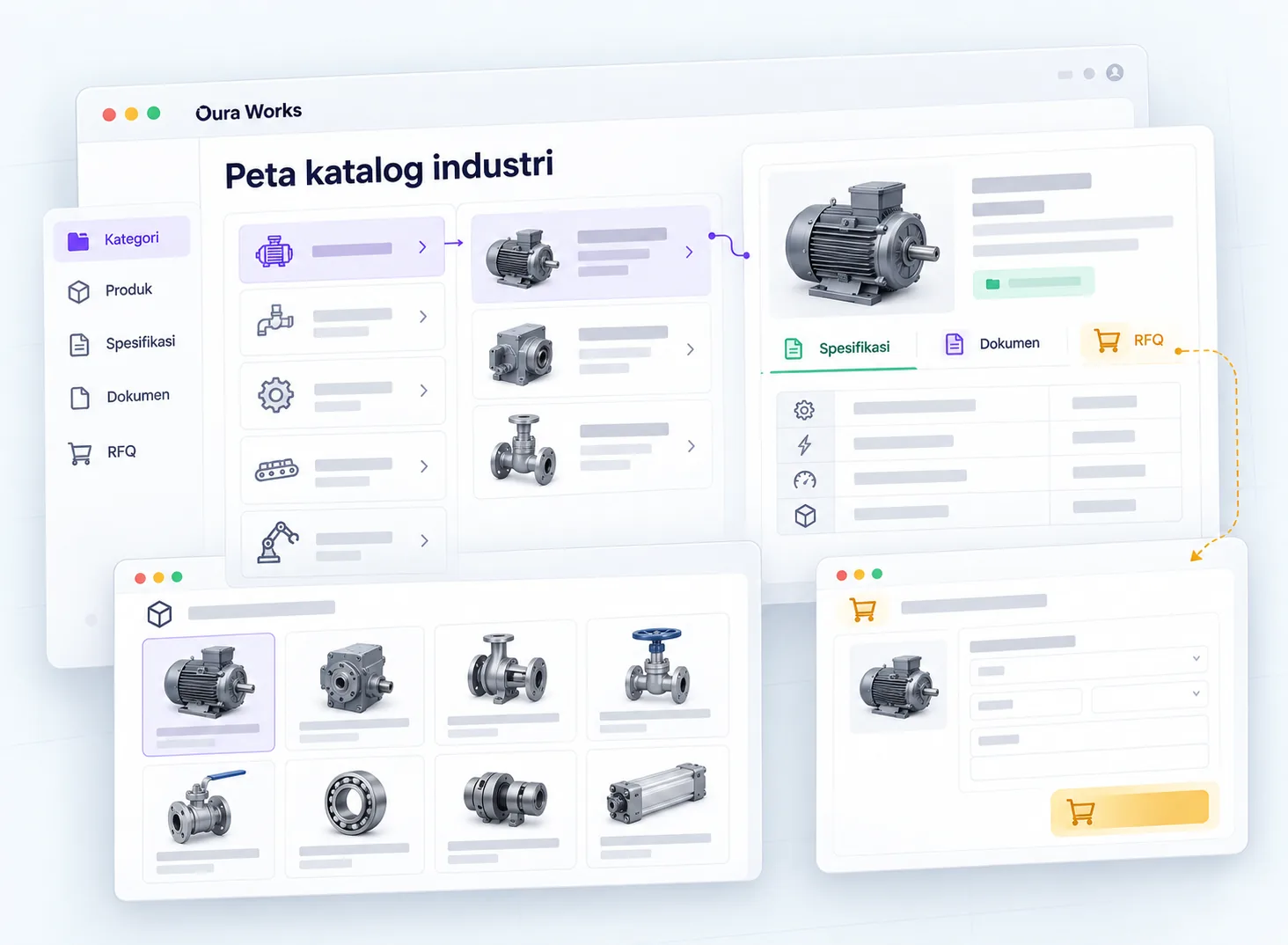
Task: Open Produk in the sidebar
Action: tap(110, 290)
